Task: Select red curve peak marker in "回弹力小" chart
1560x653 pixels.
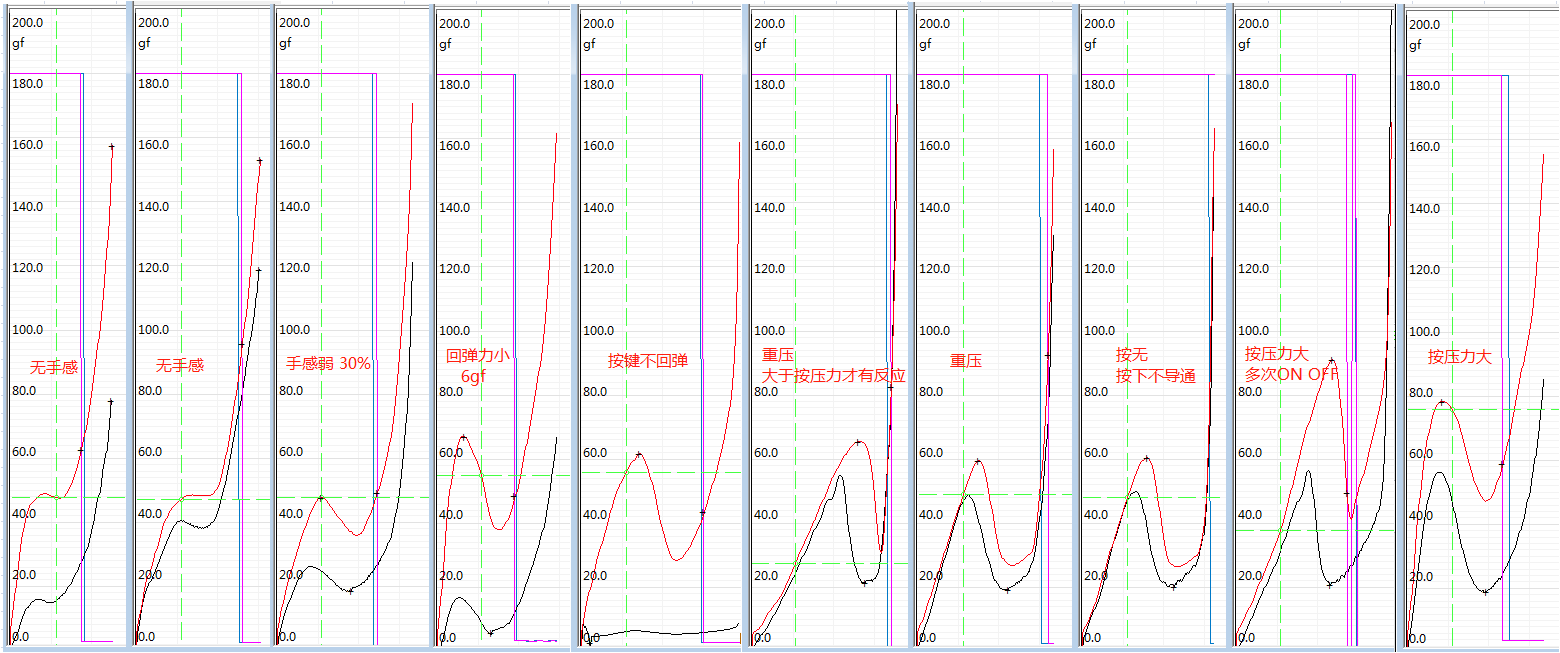Action: 463,437
